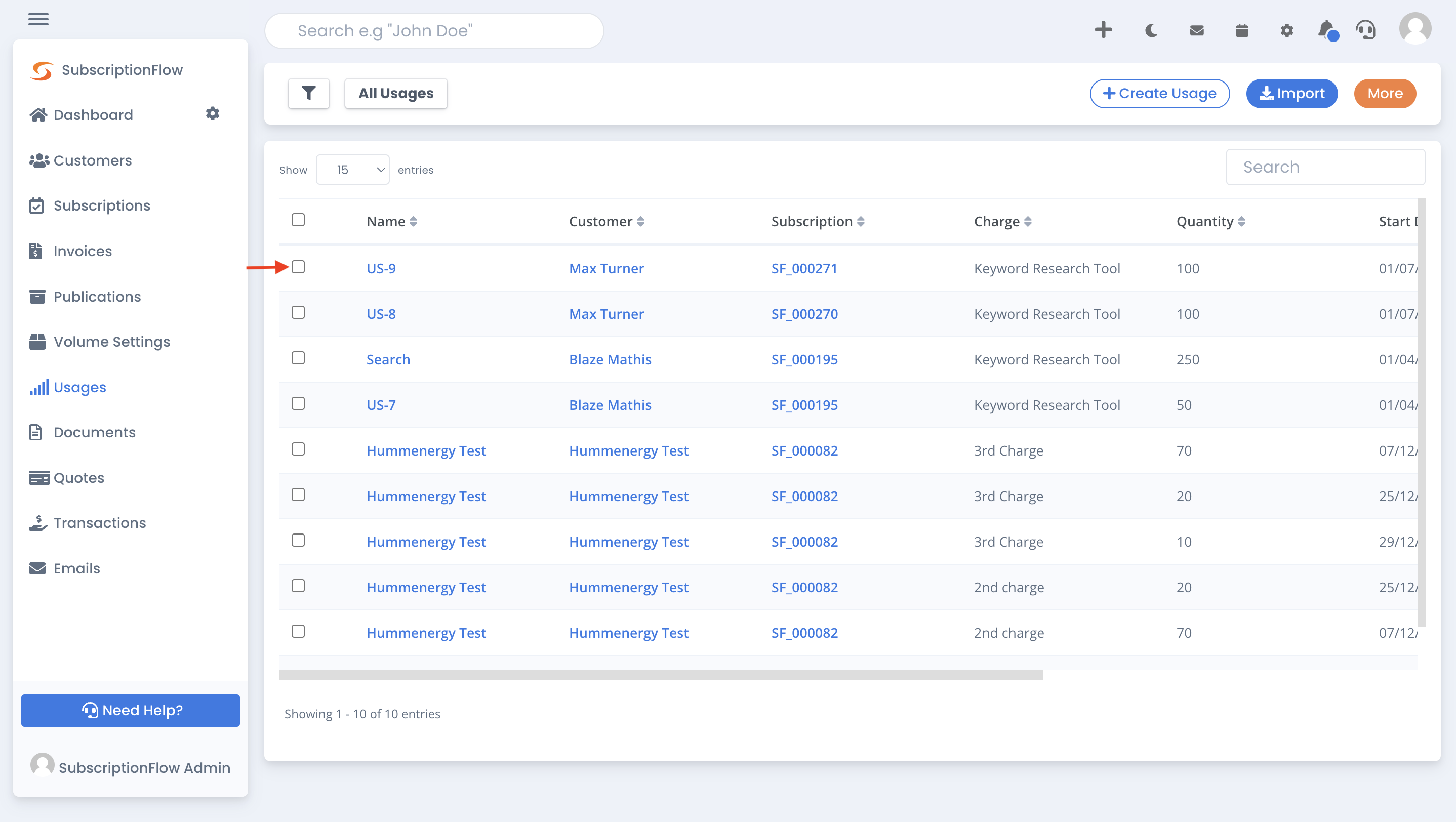
Task: Click the 'Showing 1 - 10 of 10 entries' text
Action: (362, 714)
